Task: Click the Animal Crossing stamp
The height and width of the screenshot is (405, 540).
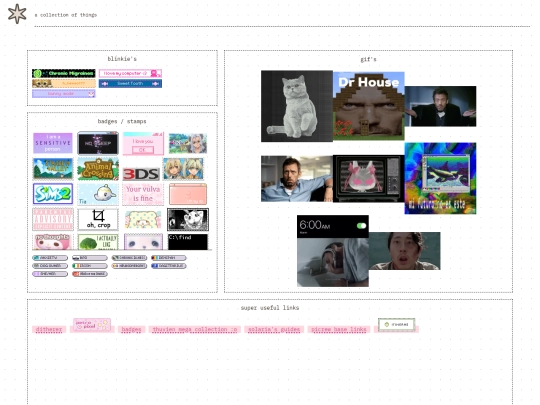Action: tap(98, 169)
